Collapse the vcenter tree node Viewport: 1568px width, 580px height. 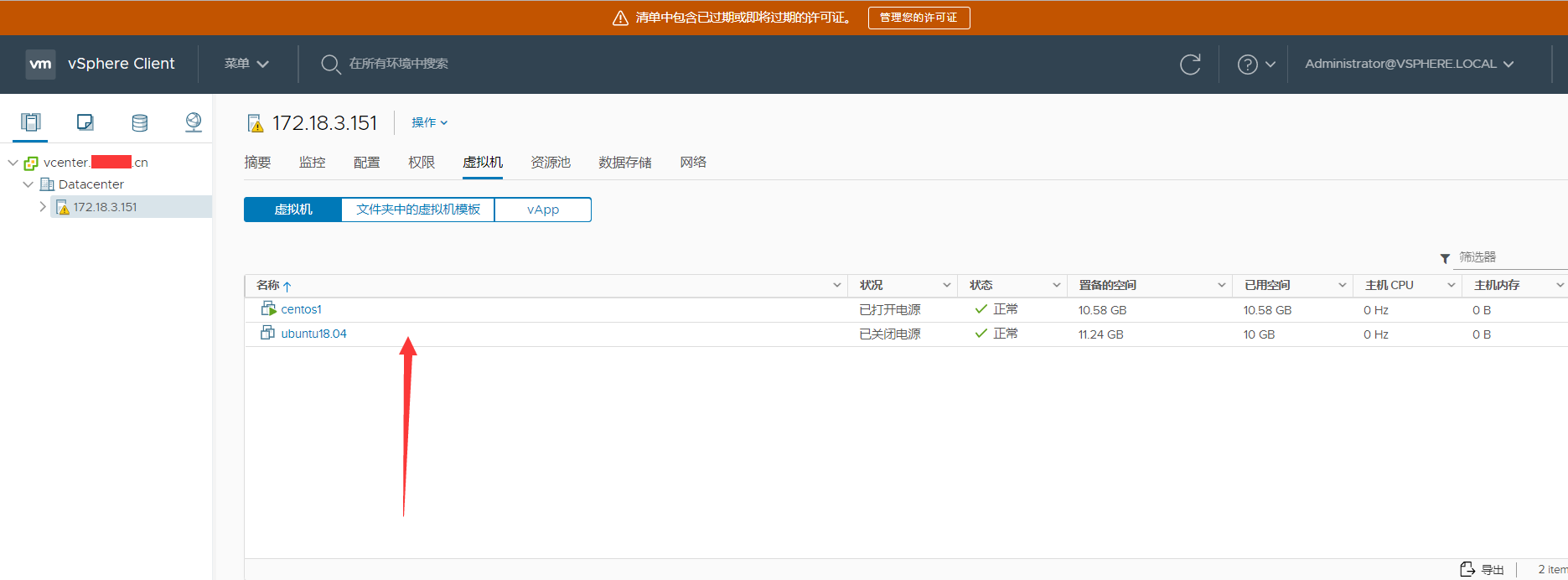(13, 163)
